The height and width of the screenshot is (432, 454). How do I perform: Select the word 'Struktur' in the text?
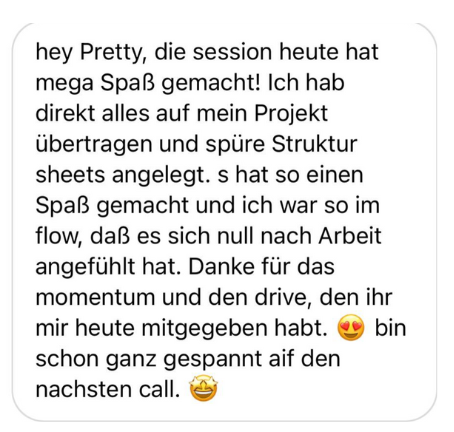click(x=314, y=144)
